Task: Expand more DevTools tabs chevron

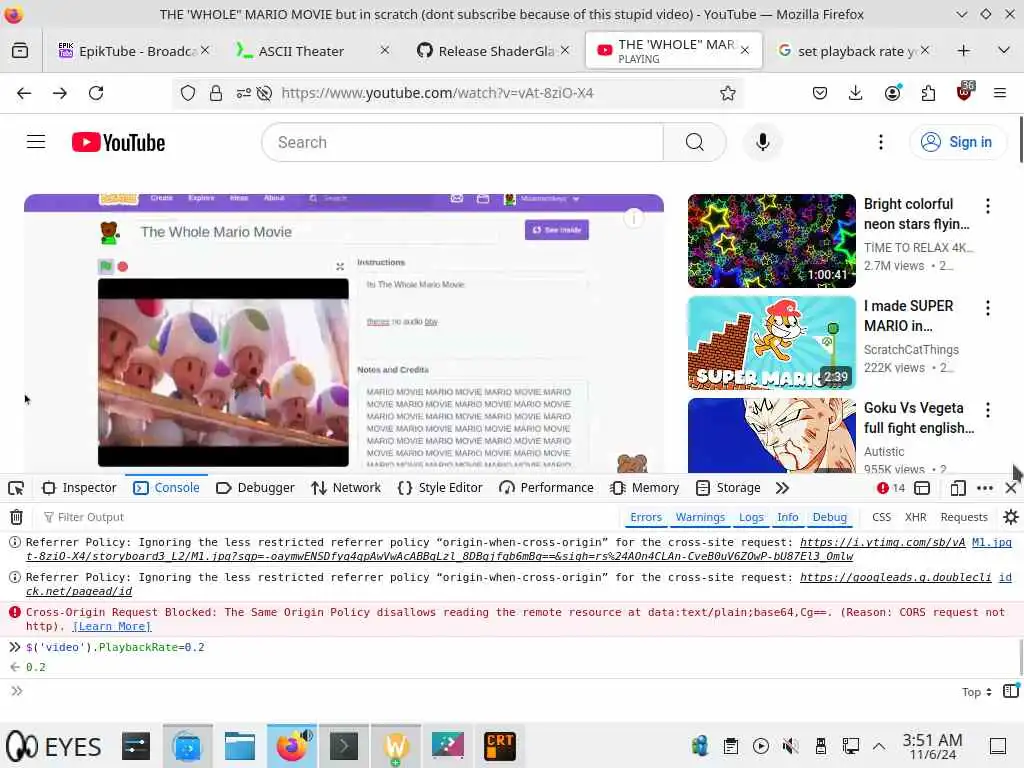Action: [782, 488]
